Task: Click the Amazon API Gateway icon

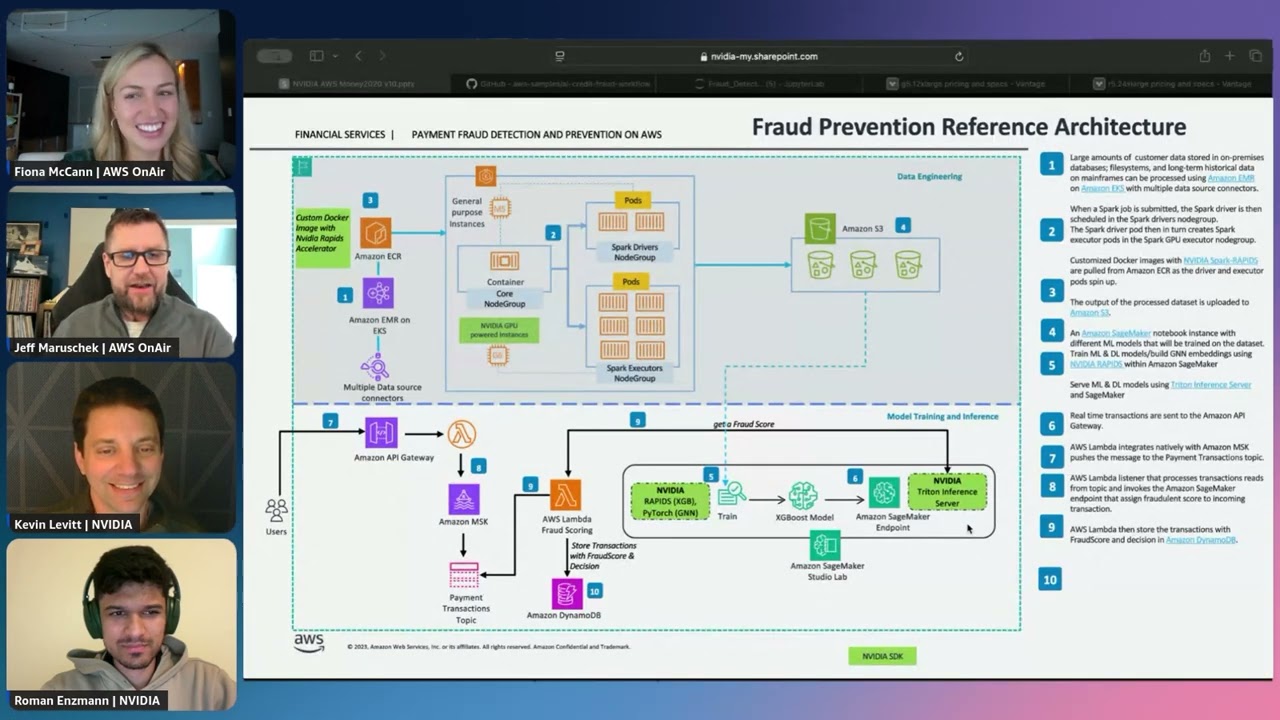Action: pos(381,433)
